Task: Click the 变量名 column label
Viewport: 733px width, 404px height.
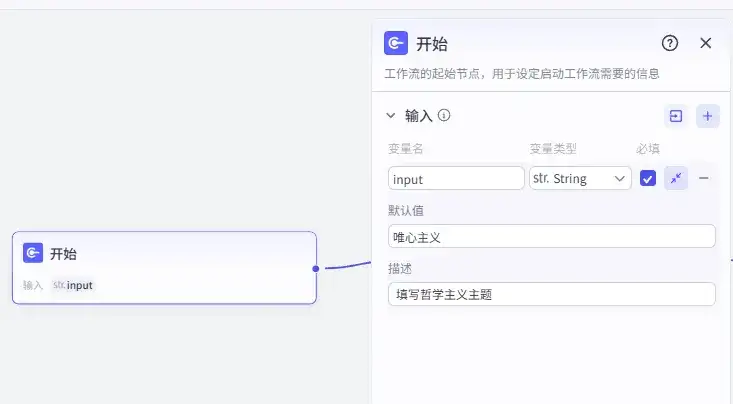Action: pos(405,149)
